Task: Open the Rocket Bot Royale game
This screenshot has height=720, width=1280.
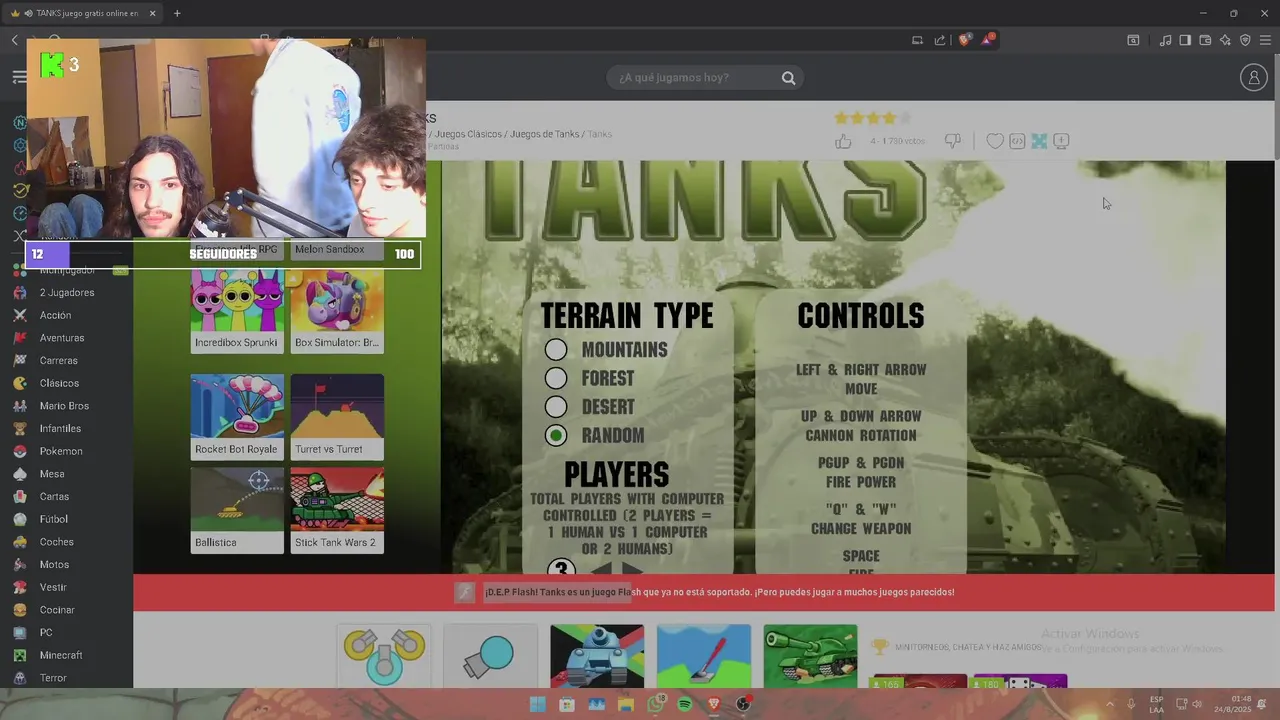Action: [x=237, y=417]
